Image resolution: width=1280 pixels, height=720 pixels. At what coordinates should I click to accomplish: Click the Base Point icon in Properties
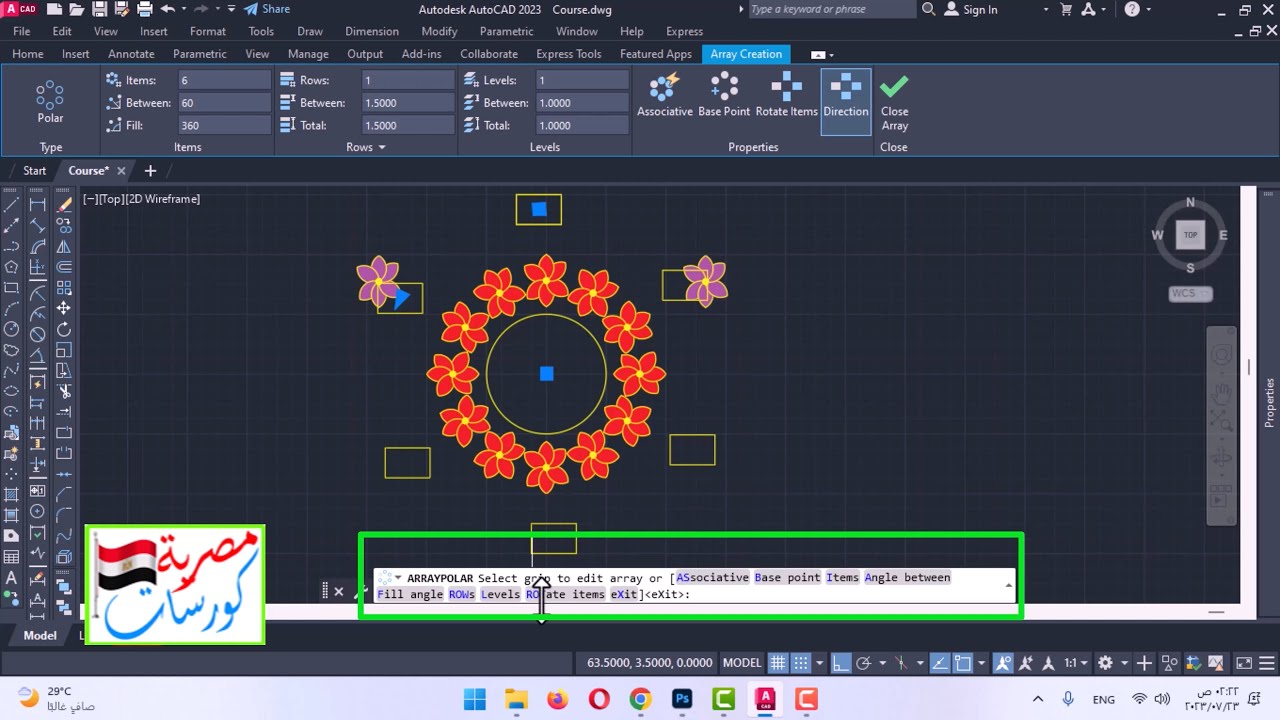pyautogui.click(x=724, y=96)
